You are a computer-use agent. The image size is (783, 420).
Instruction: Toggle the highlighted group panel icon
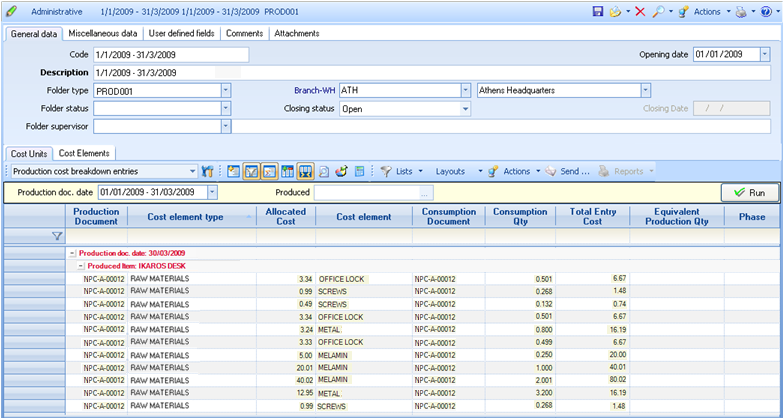pyautogui.click(x=269, y=171)
